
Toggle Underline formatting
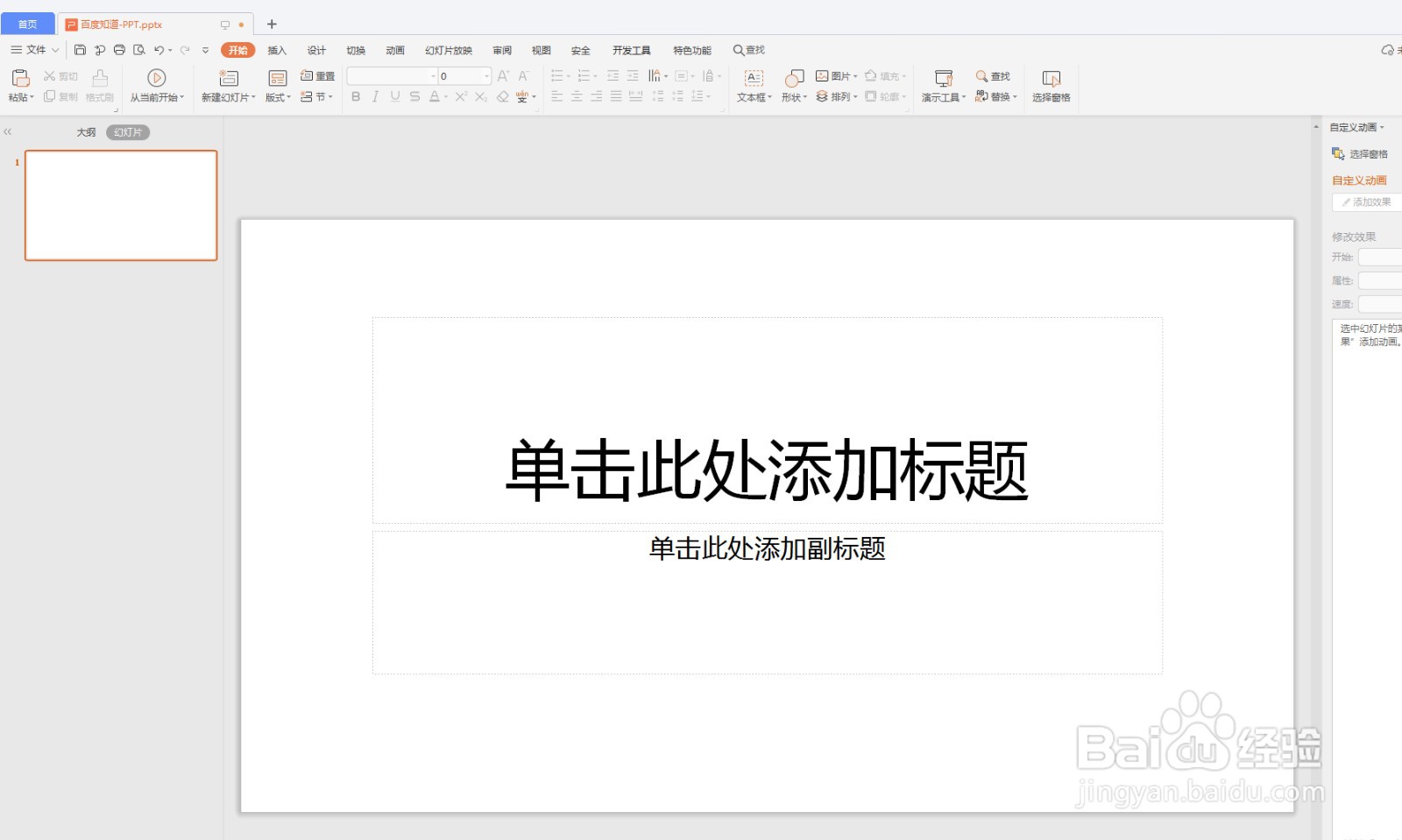pyautogui.click(x=395, y=96)
